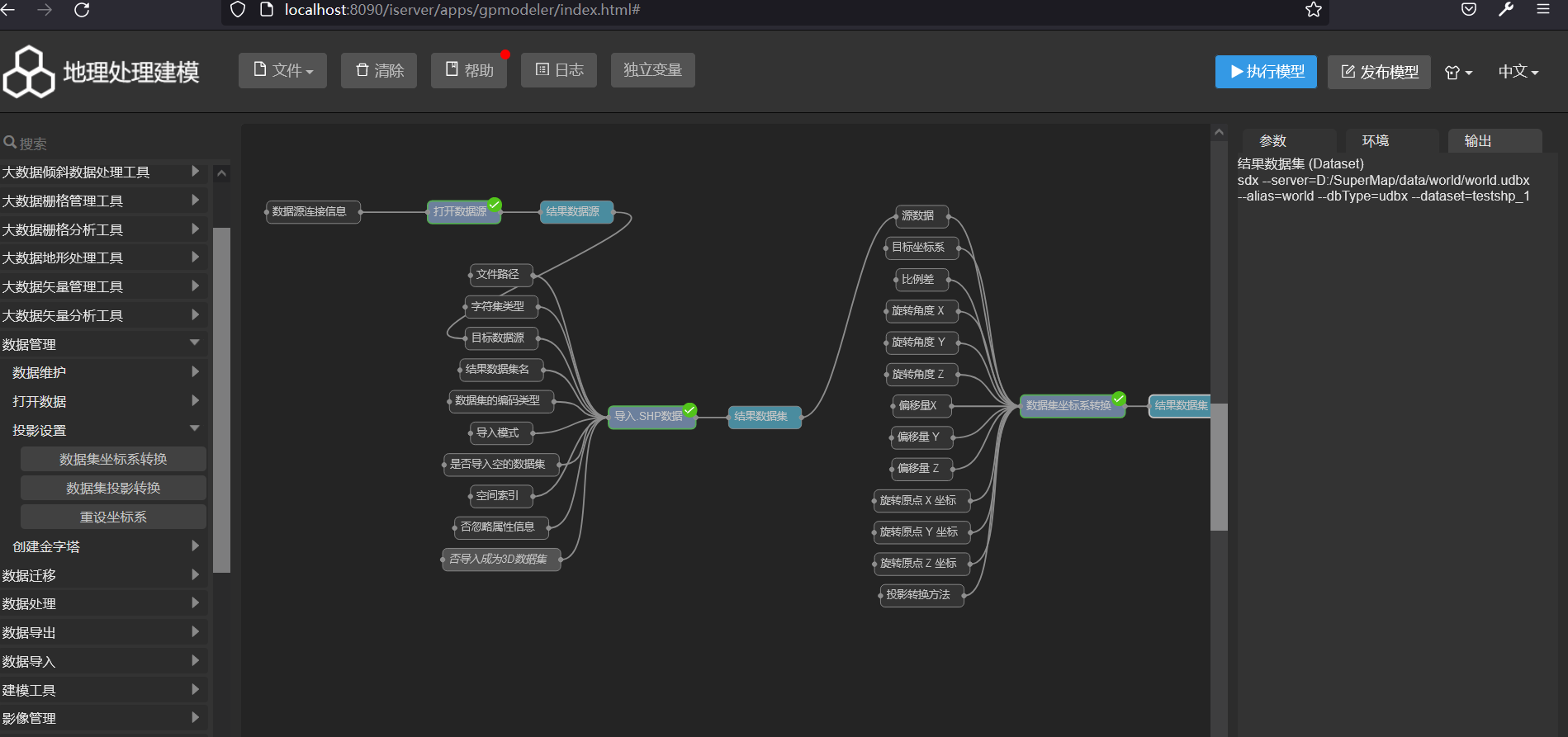
Task: Click the site security shield icon
Action: pos(238,10)
